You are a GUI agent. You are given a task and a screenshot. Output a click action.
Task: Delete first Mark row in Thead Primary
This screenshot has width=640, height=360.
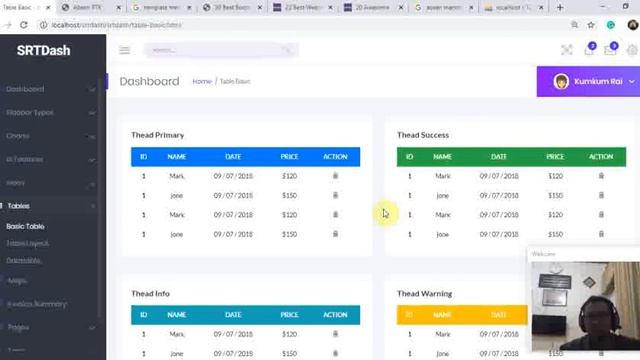click(x=335, y=176)
